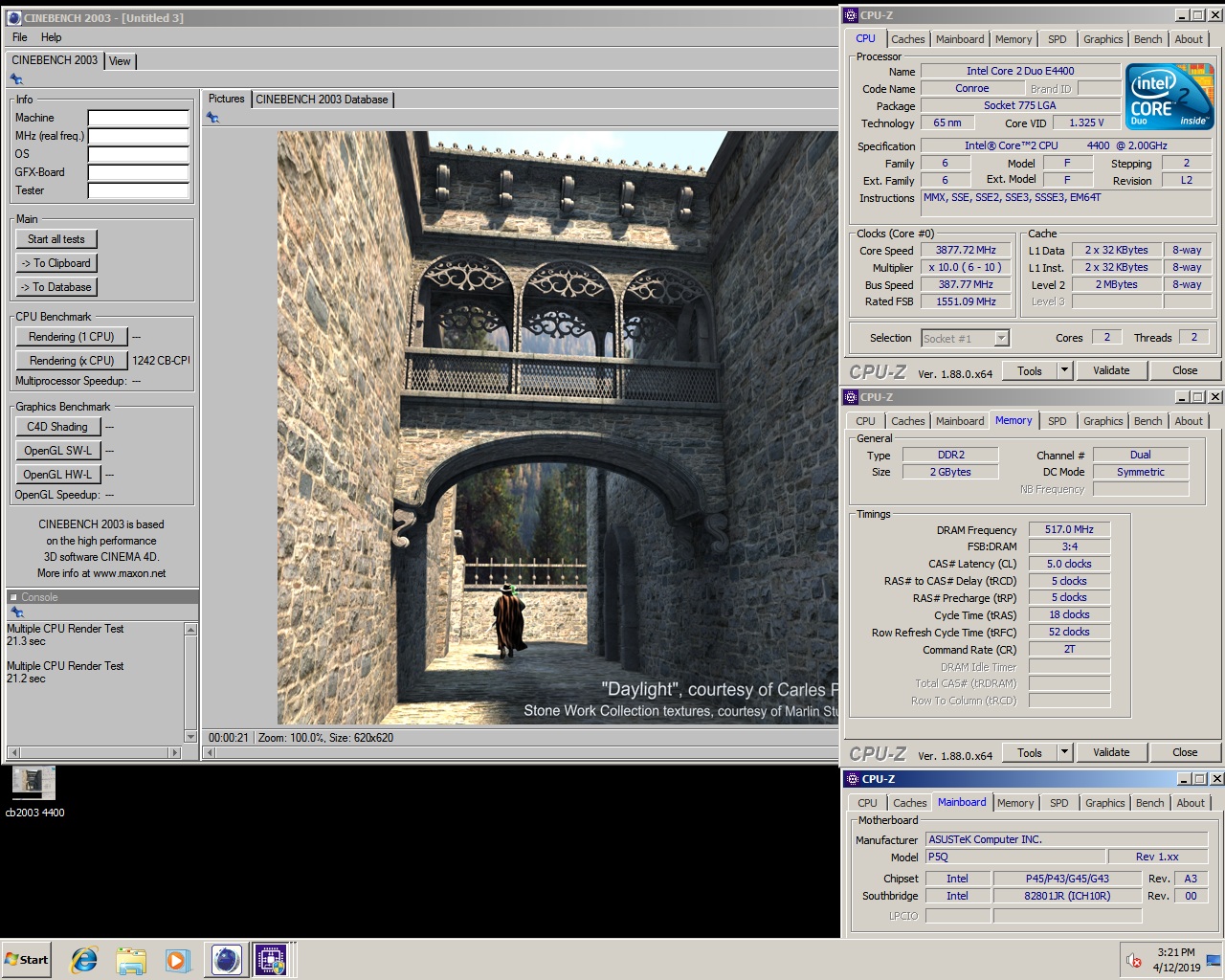The image size is (1225, 980).
Task: Click the motherboard model field P5Q
Action: [1014, 857]
